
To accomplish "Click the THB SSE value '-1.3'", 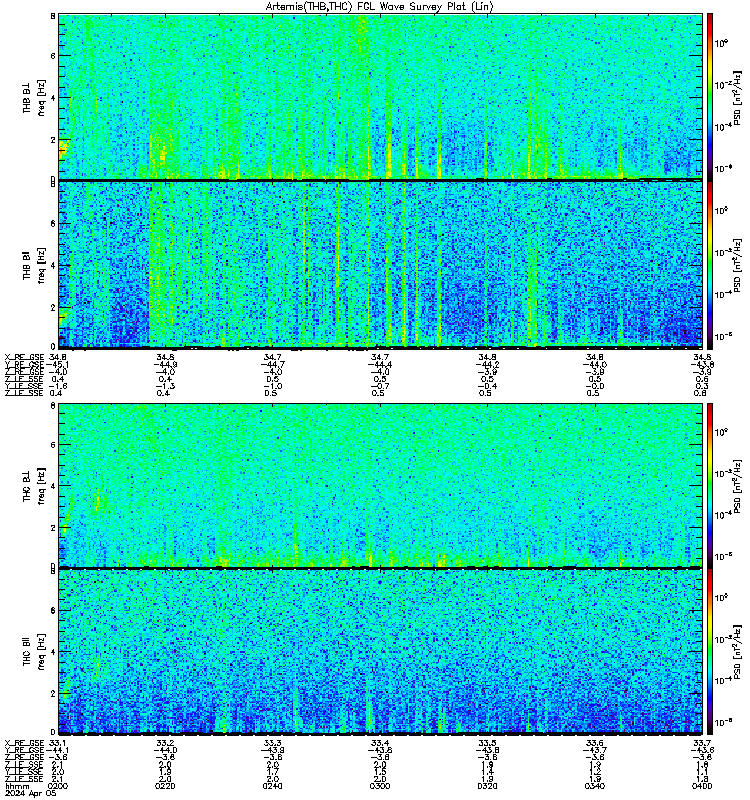I will (165, 386).
